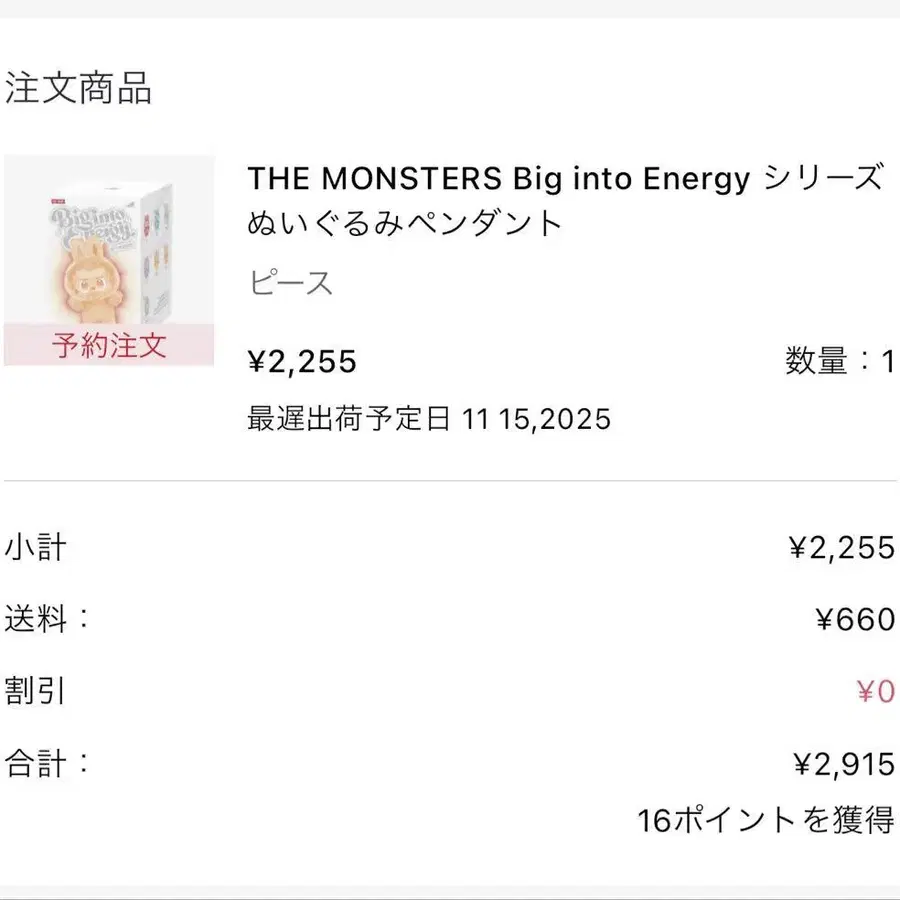Select the total amount ¥2,915

point(843,765)
